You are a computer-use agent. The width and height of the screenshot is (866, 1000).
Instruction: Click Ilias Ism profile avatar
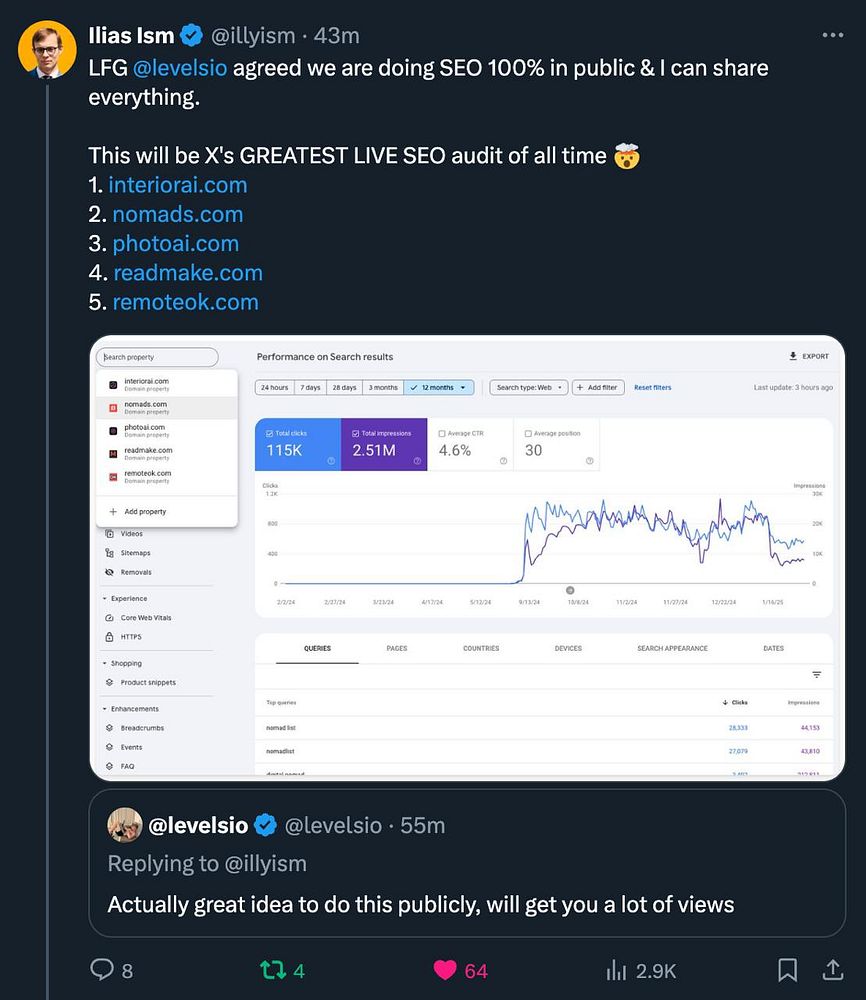(x=48, y=49)
